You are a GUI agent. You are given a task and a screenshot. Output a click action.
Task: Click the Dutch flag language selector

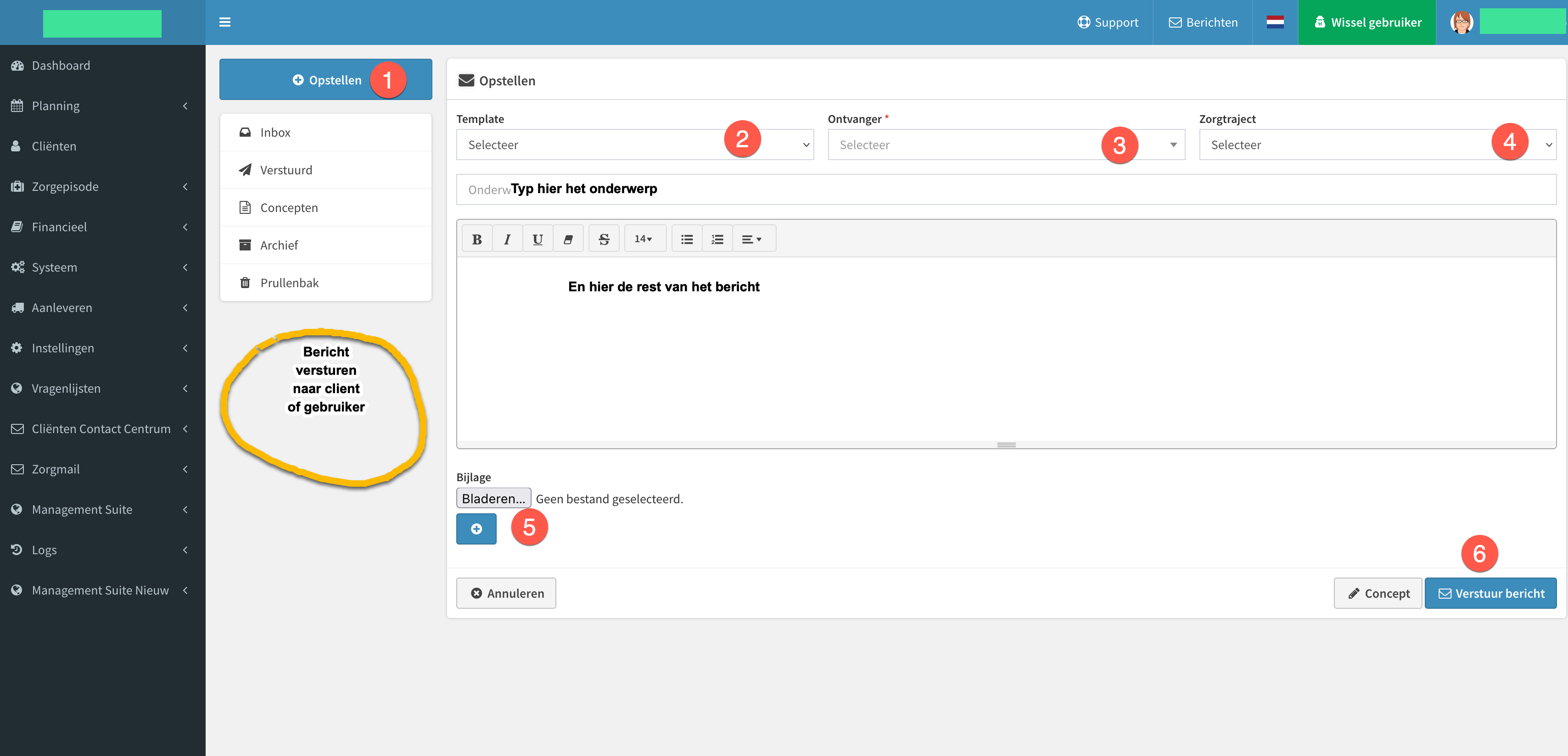(1275, 22)
